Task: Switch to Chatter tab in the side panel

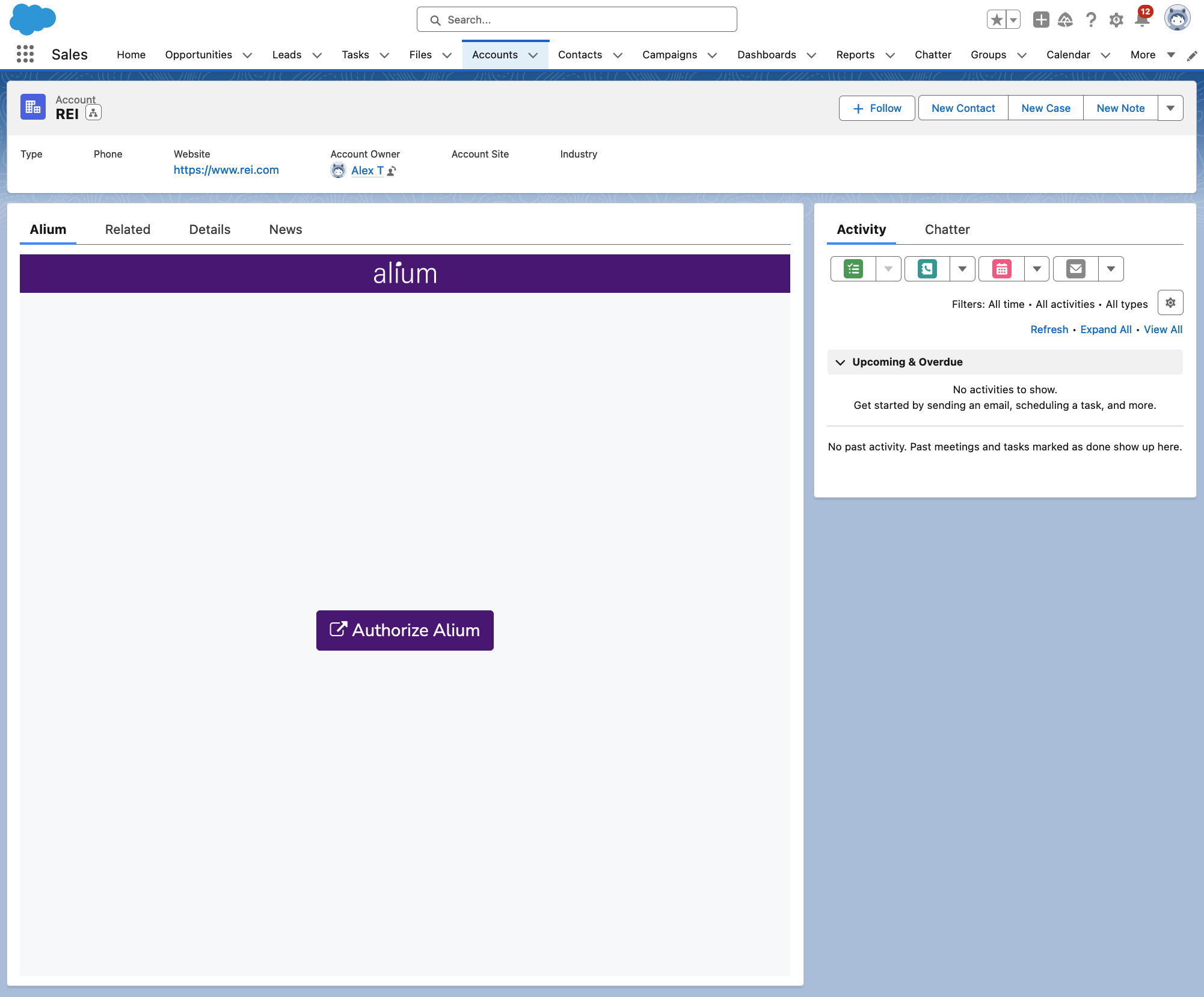Action: point(947,229)
